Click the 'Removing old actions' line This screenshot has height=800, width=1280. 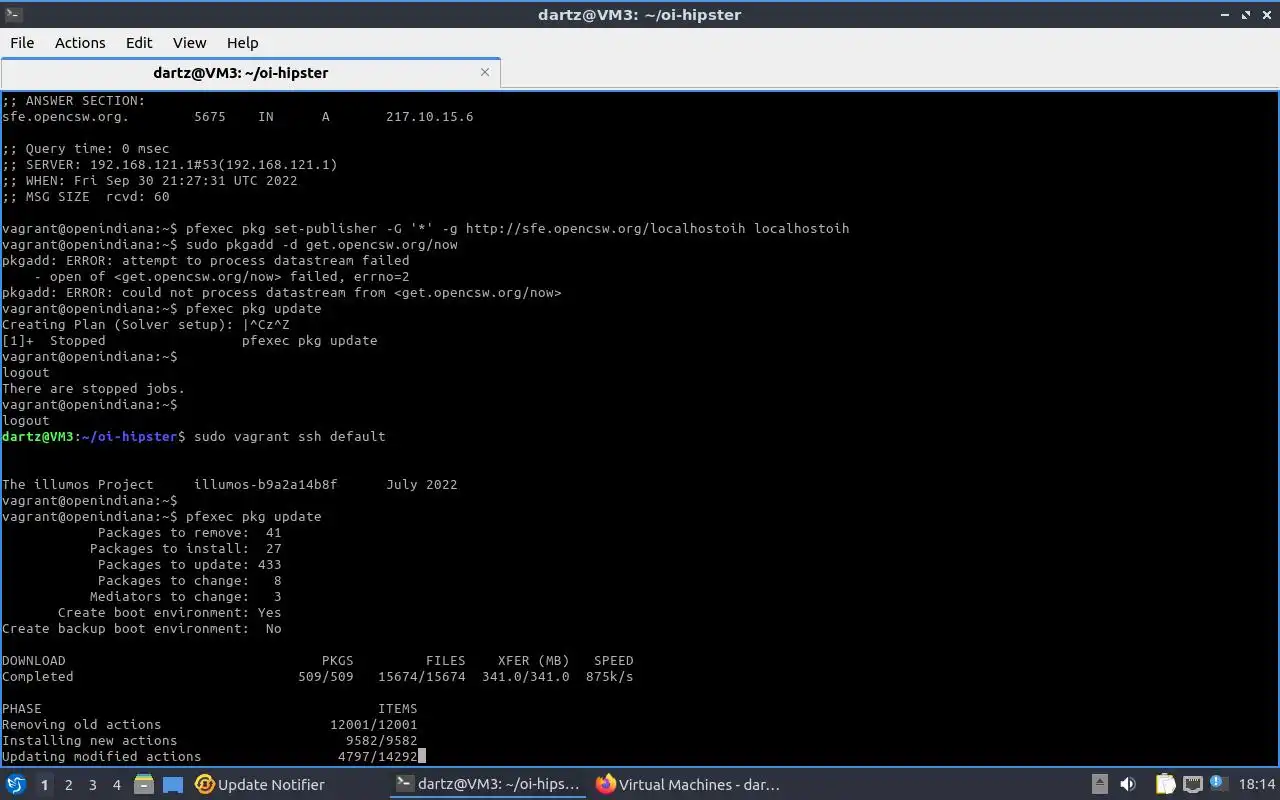210,725
